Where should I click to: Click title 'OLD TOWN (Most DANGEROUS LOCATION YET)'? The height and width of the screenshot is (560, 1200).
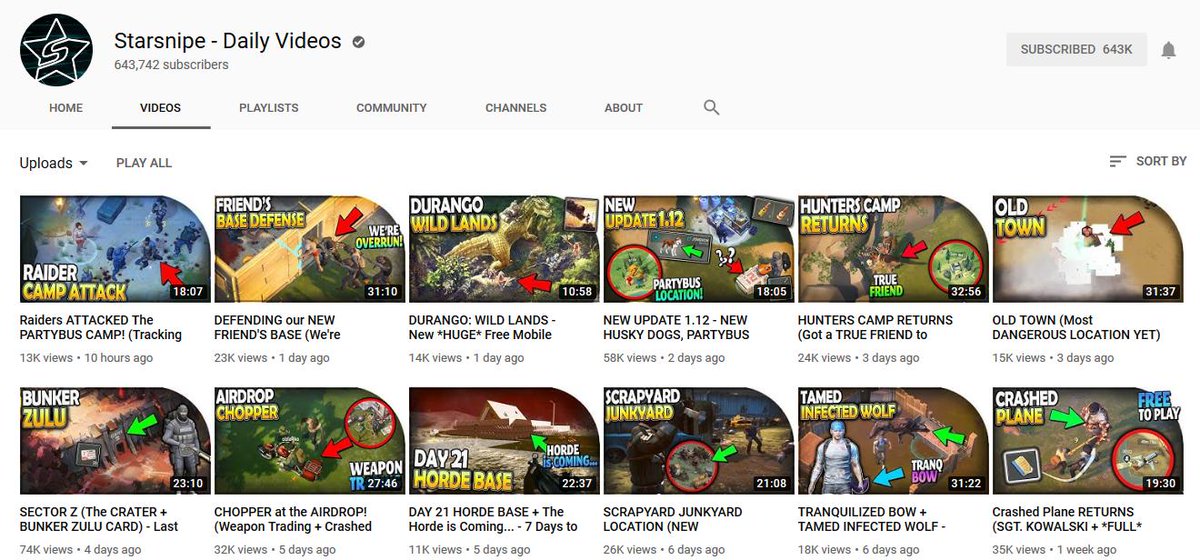[1076, 327]
